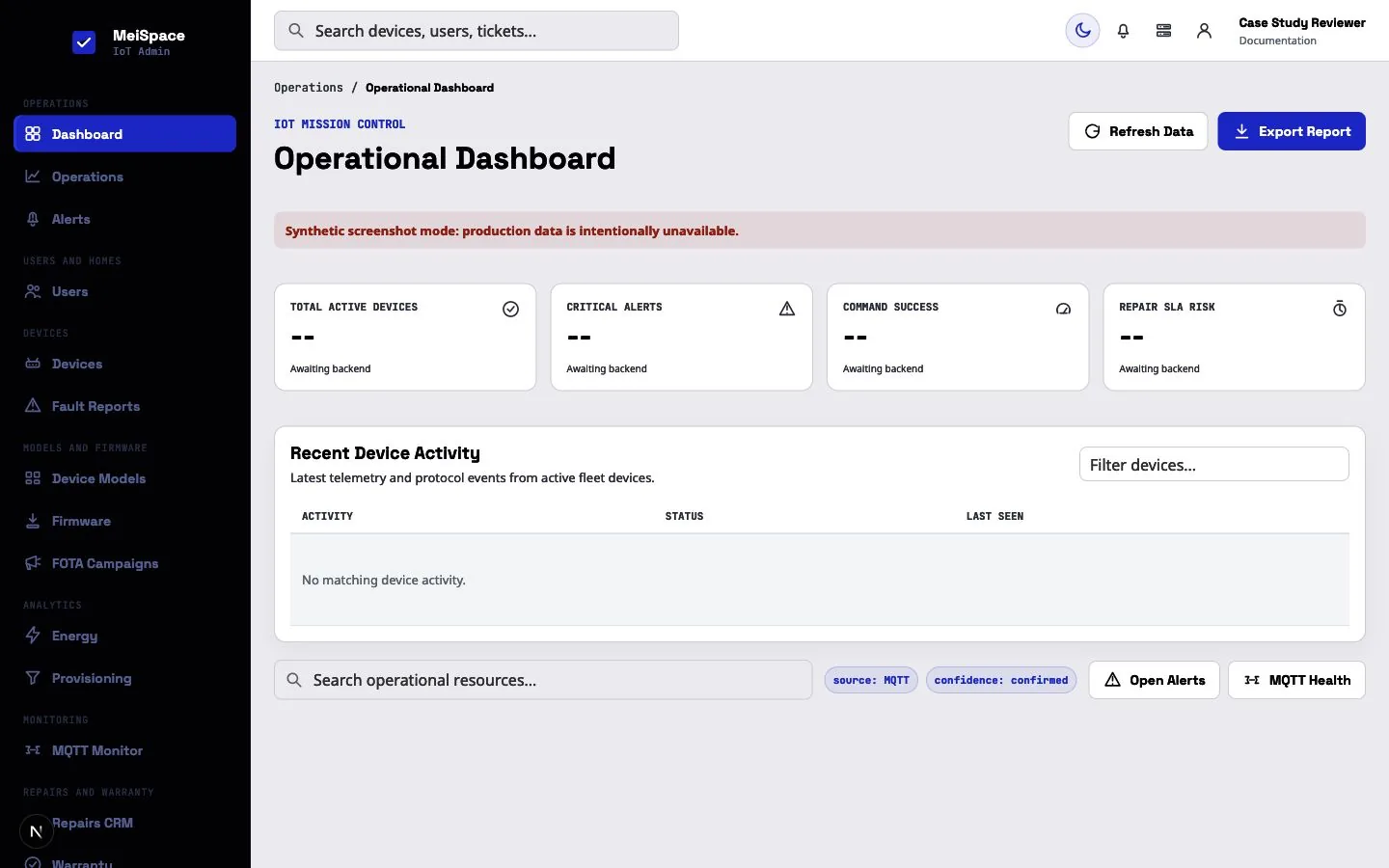Click the check circle icon on Total Active Devices
The image size is (1389, 868).
510,309
